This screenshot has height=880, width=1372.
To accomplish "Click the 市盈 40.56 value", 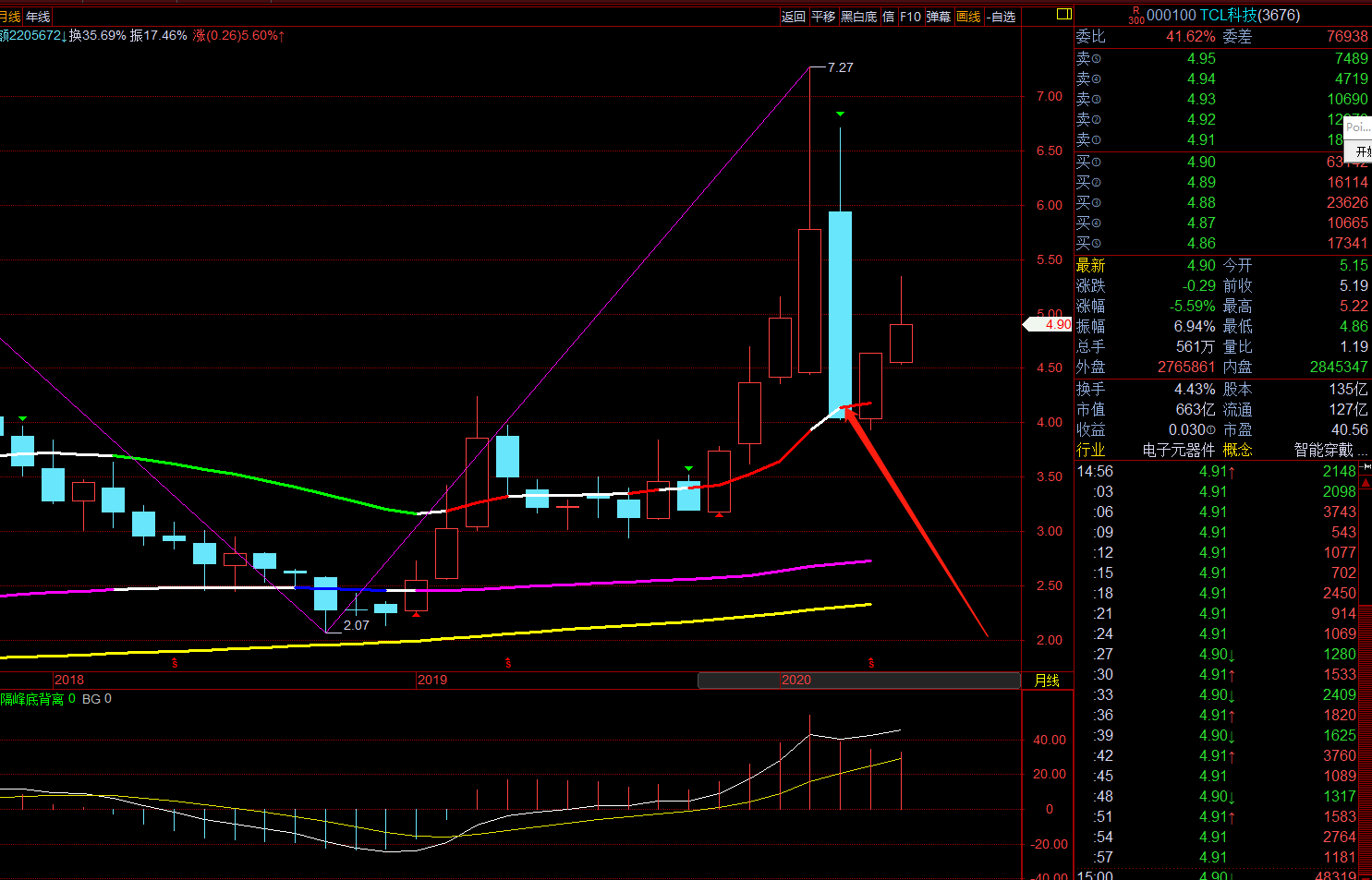I will 1350,429.
